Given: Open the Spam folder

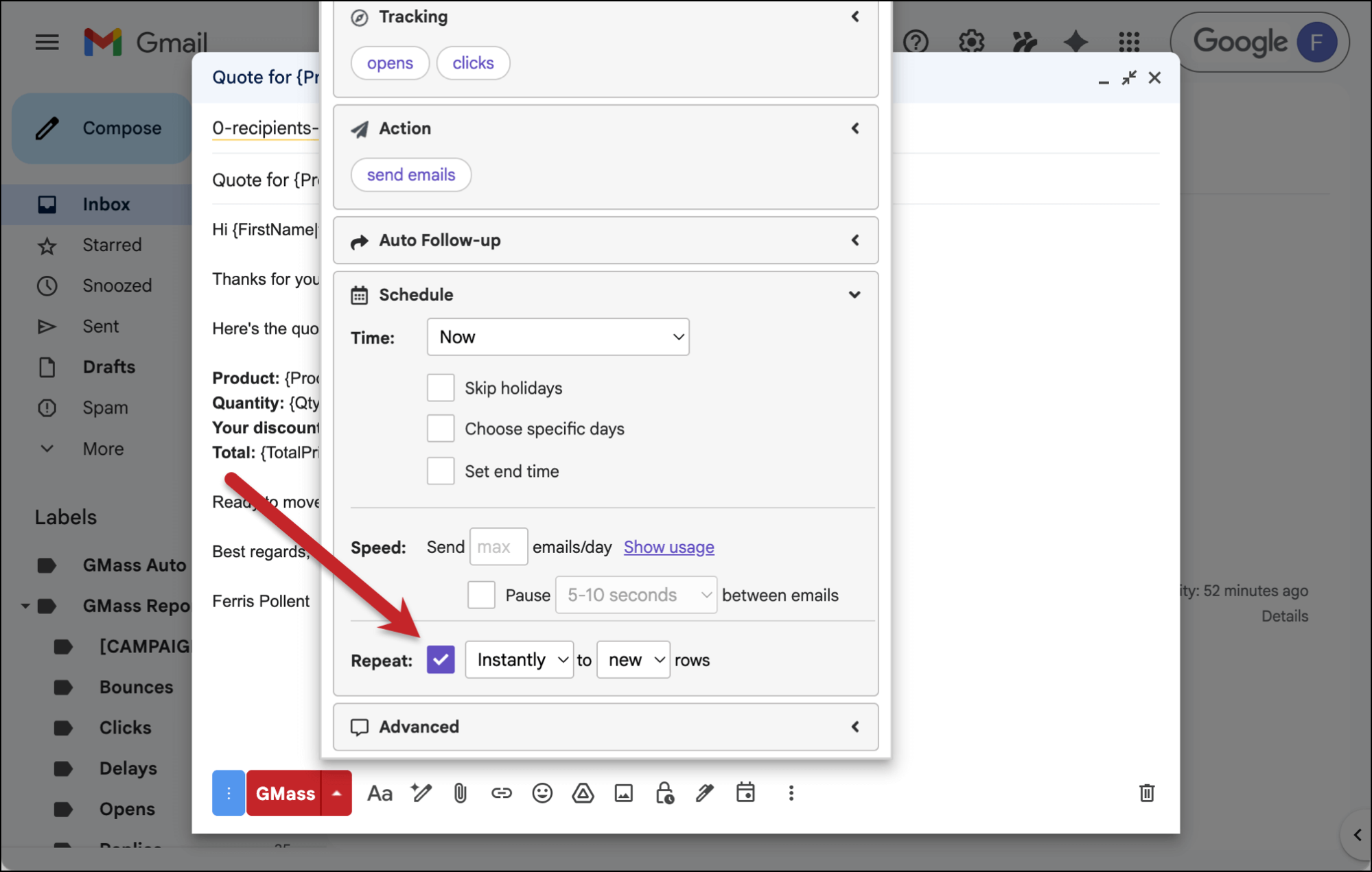Looking at the screenshot, I should click(105, 408).
